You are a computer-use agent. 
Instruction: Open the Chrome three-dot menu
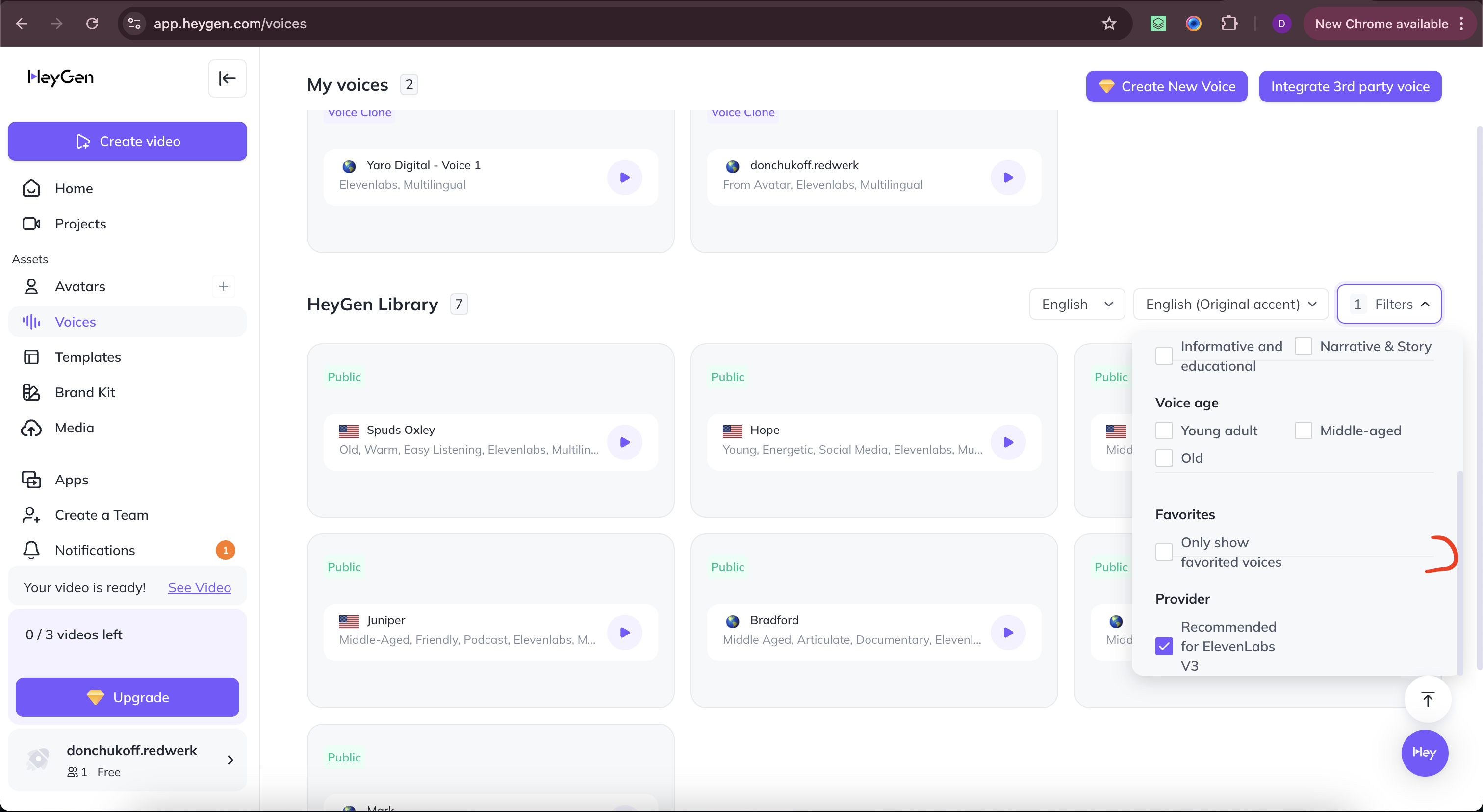(x=1461, y=24)
